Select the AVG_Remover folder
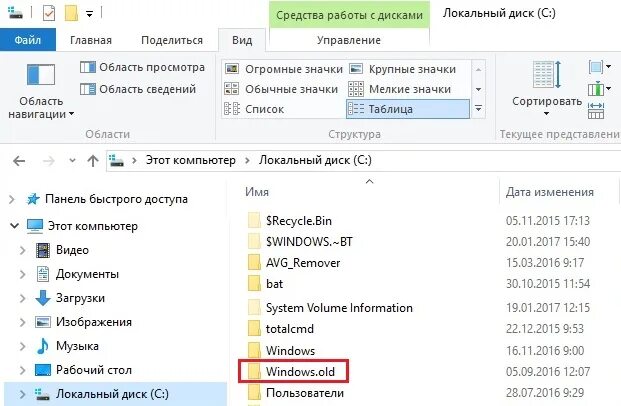Image resolution: width=621 pixels, height=406 pixels. [x=303, y=263]
